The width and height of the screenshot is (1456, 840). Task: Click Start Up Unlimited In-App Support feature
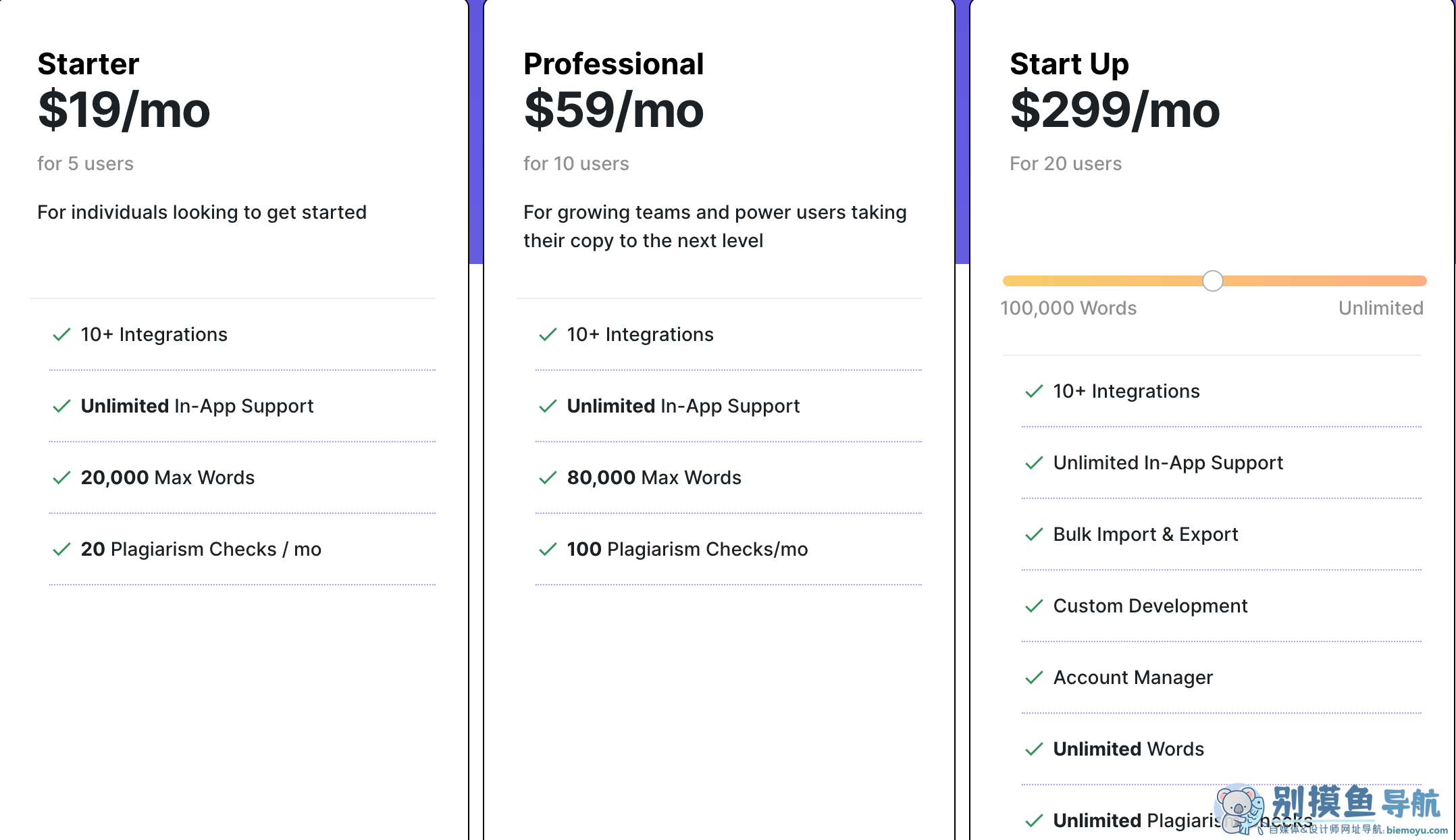point(1168,463)
